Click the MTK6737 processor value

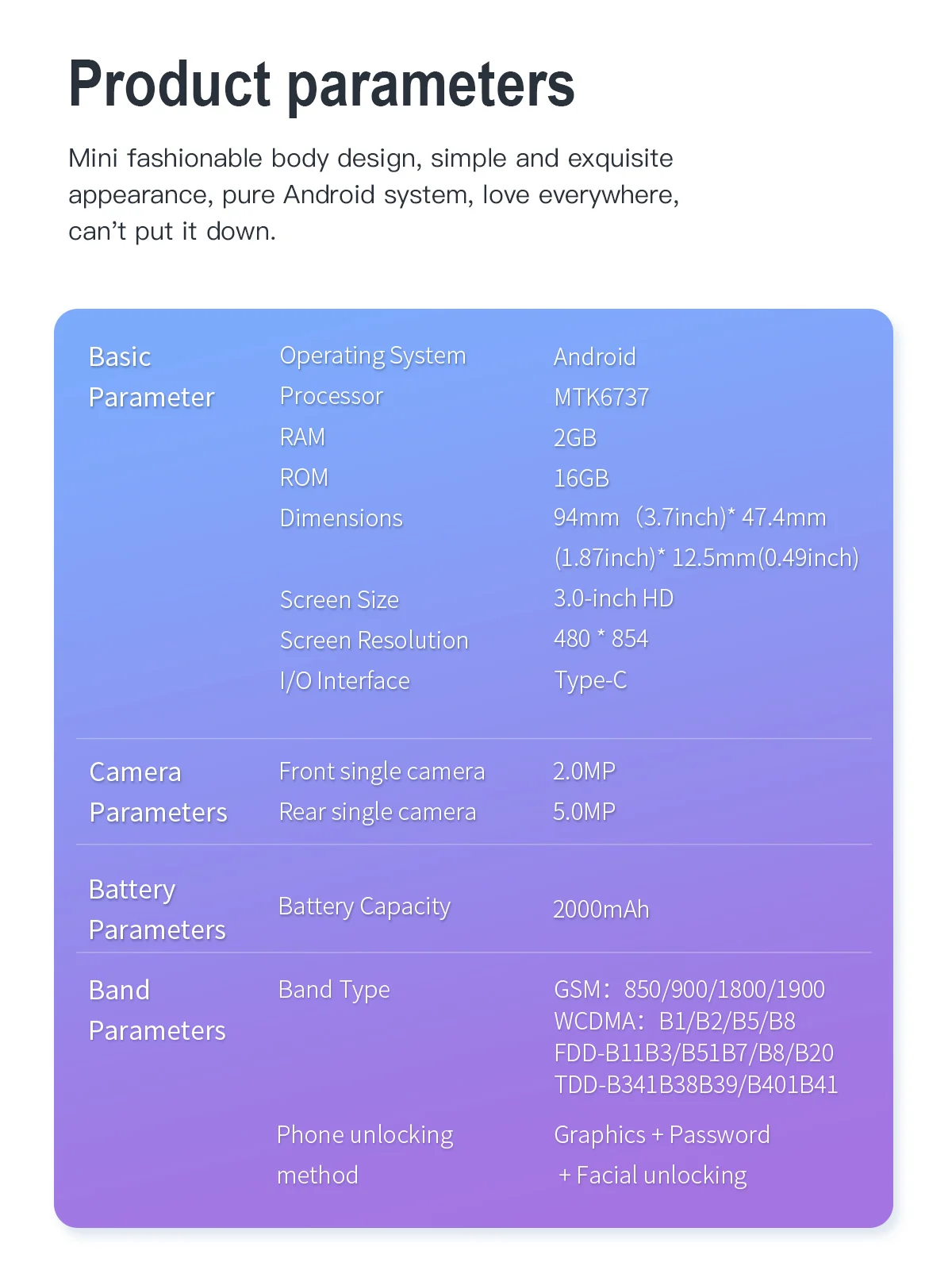point(601,397)
